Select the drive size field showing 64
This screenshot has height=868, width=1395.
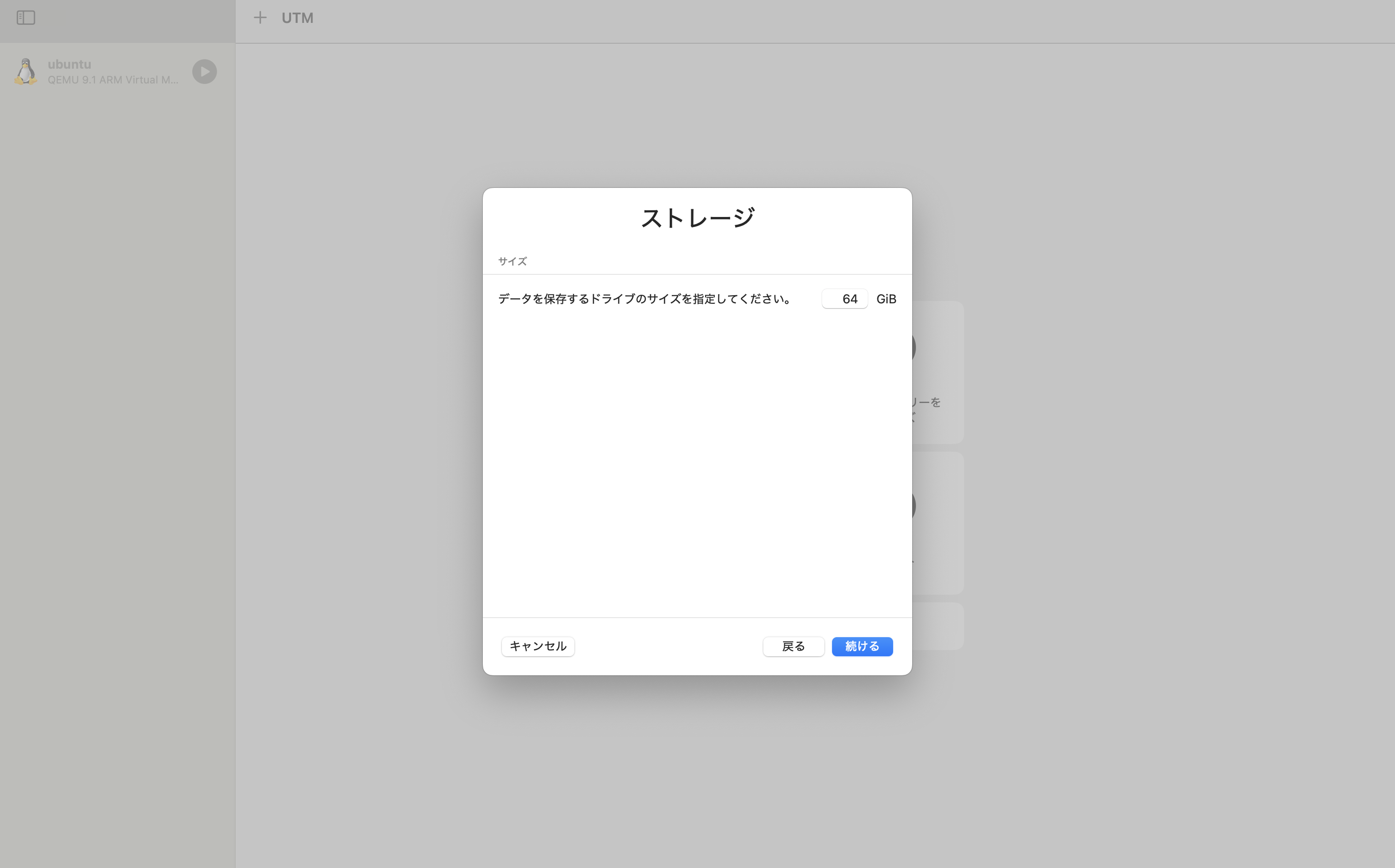point(844,299)
